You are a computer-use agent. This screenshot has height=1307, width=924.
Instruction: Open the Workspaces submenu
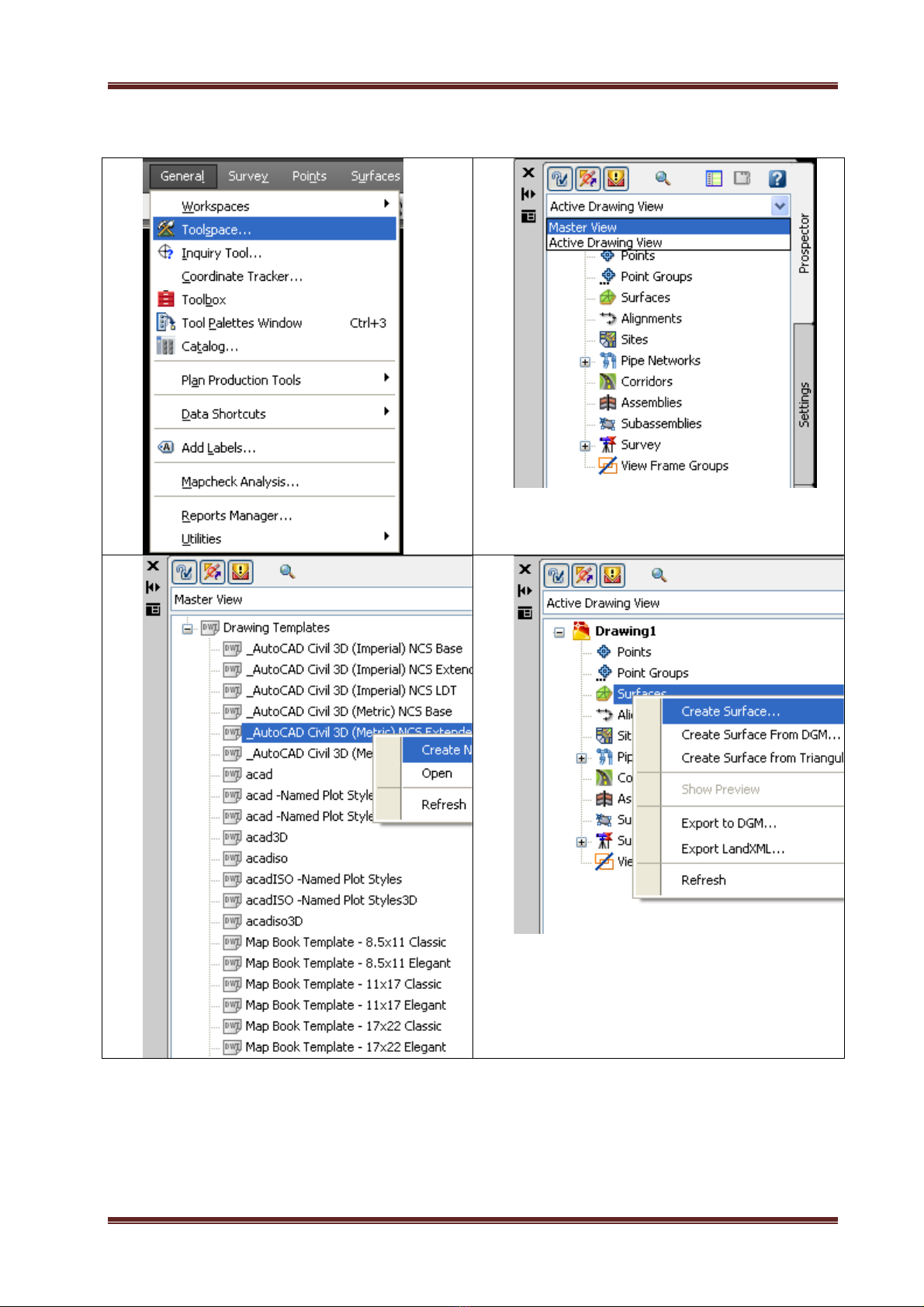pos(275,206)
